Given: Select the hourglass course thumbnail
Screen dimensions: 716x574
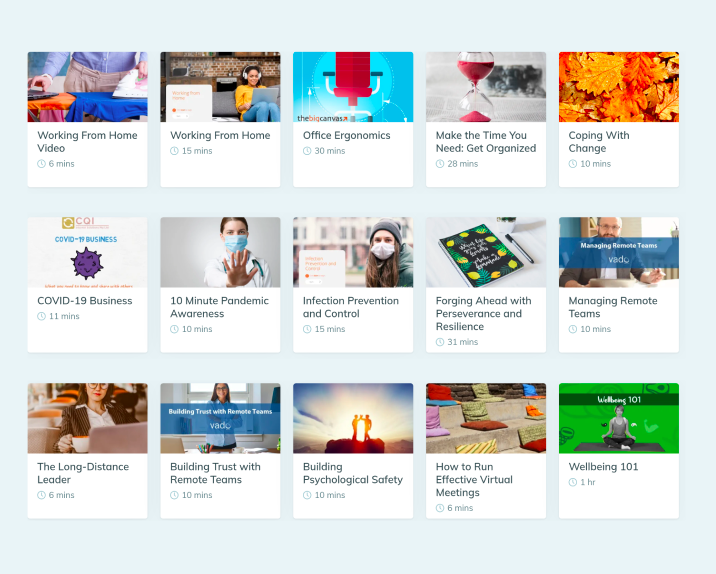Looking at the screenshot, I should 486,87.
